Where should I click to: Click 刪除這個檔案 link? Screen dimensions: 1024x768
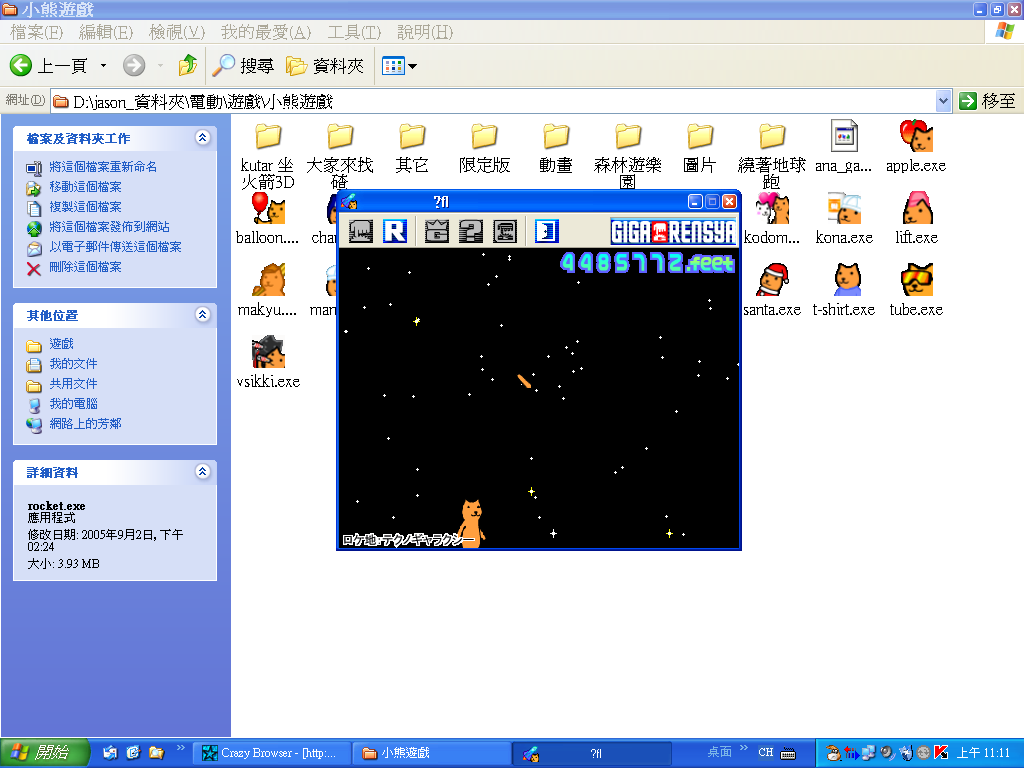point(86,267)
